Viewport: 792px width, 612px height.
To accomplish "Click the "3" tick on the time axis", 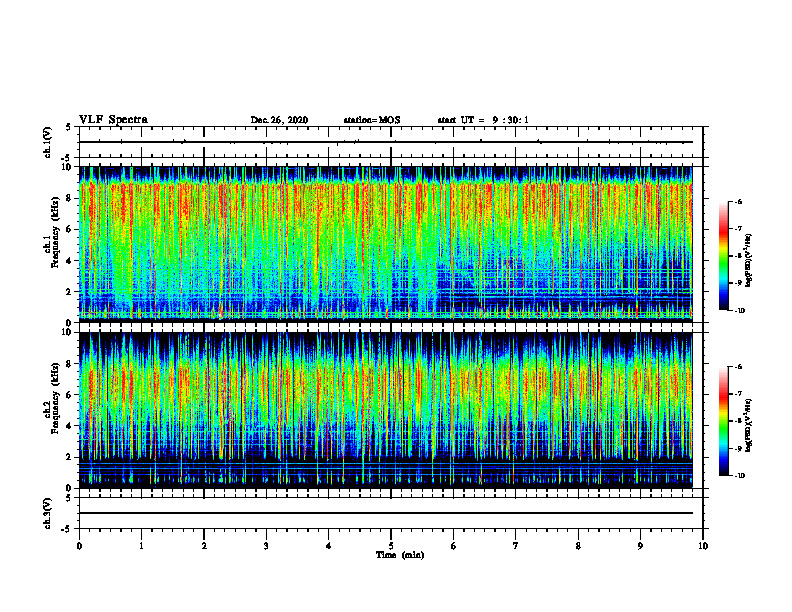I will coord(266,546).
